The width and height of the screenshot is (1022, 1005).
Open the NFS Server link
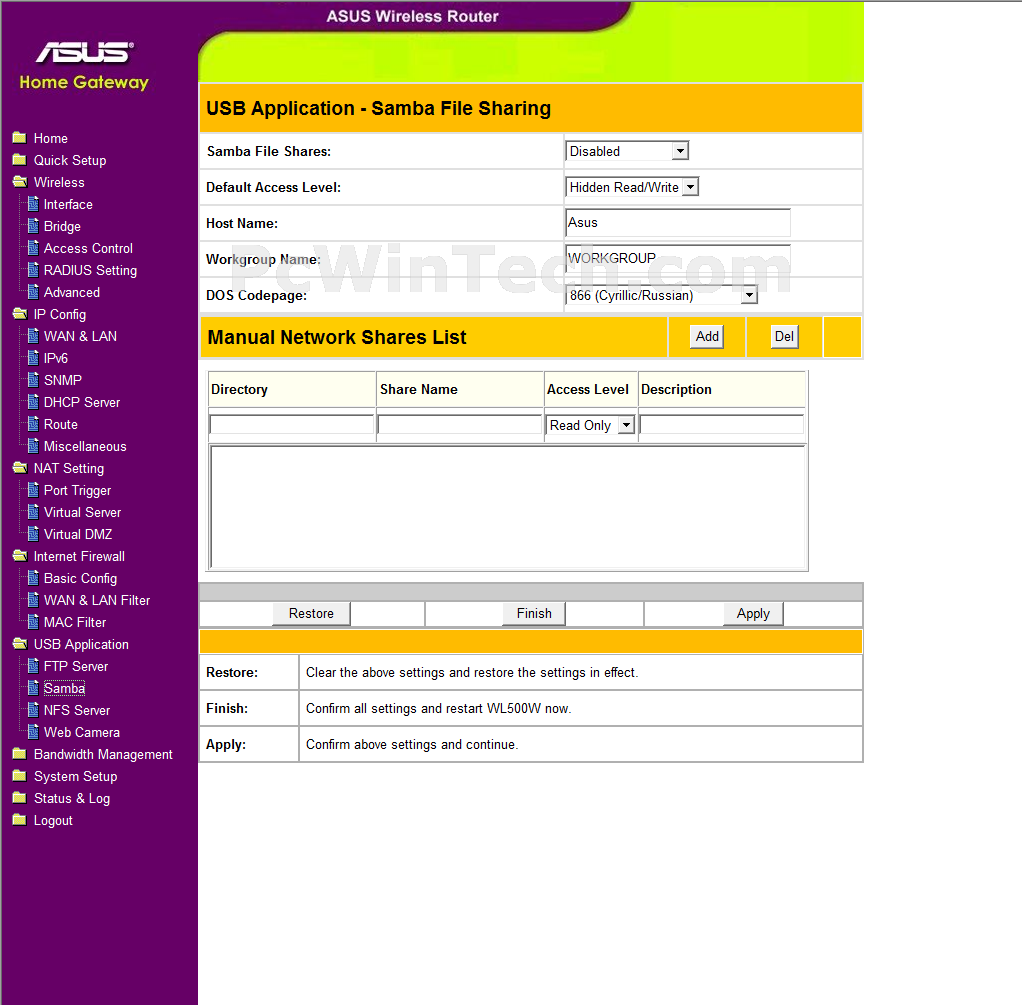point(77,710)
